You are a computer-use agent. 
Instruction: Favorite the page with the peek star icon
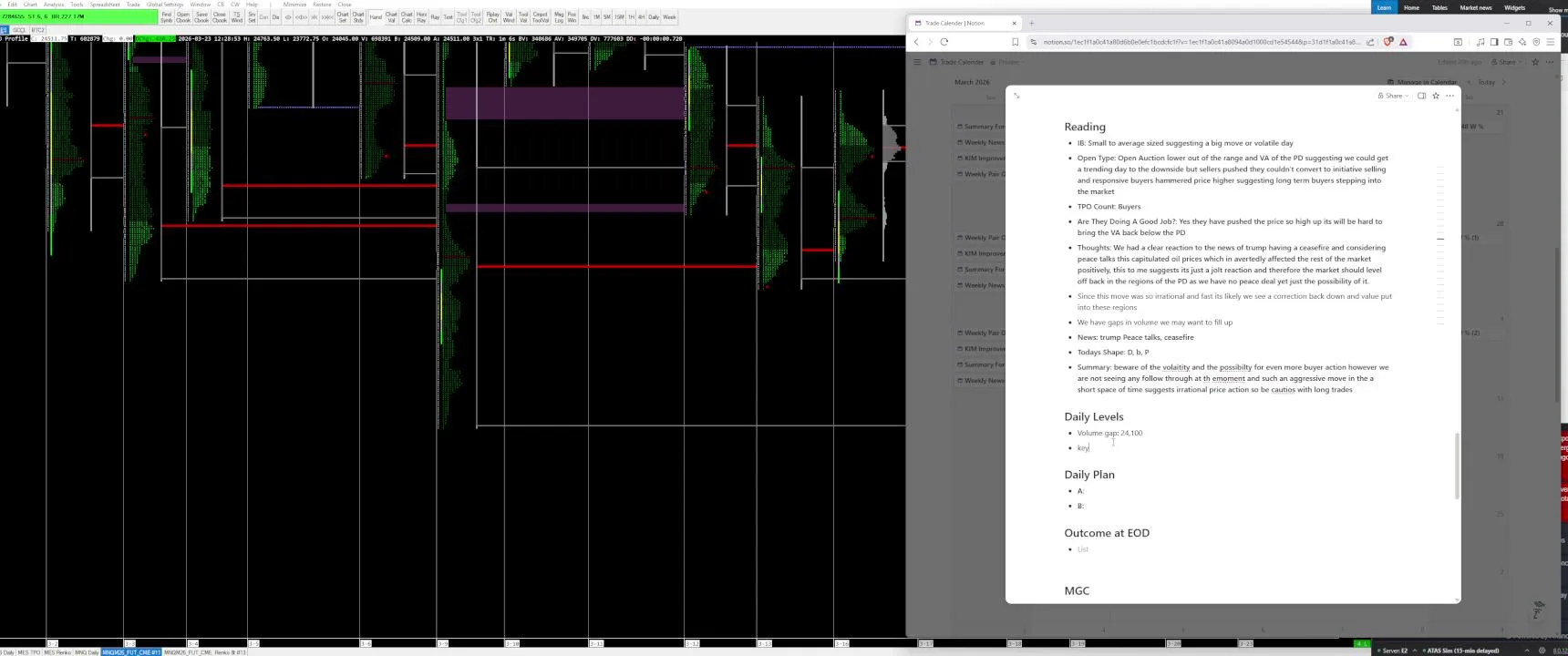tap(1436, 96)
